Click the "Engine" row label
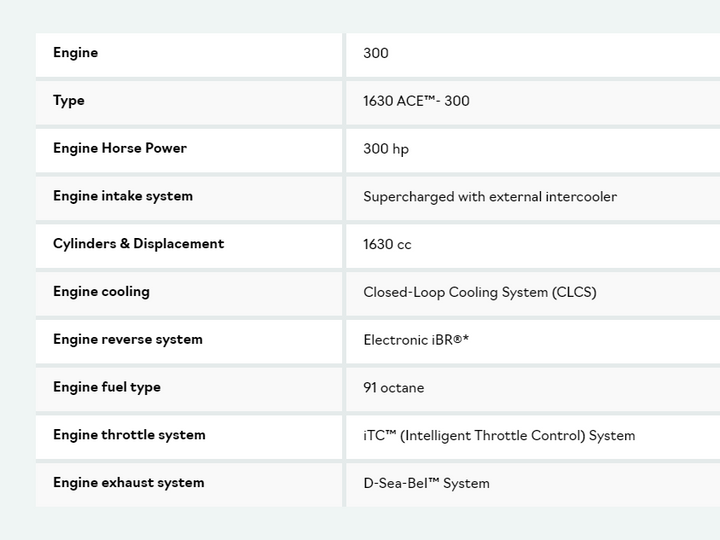Image resolution: width=720 pixels, height=540 pixels. click(76, 53)
